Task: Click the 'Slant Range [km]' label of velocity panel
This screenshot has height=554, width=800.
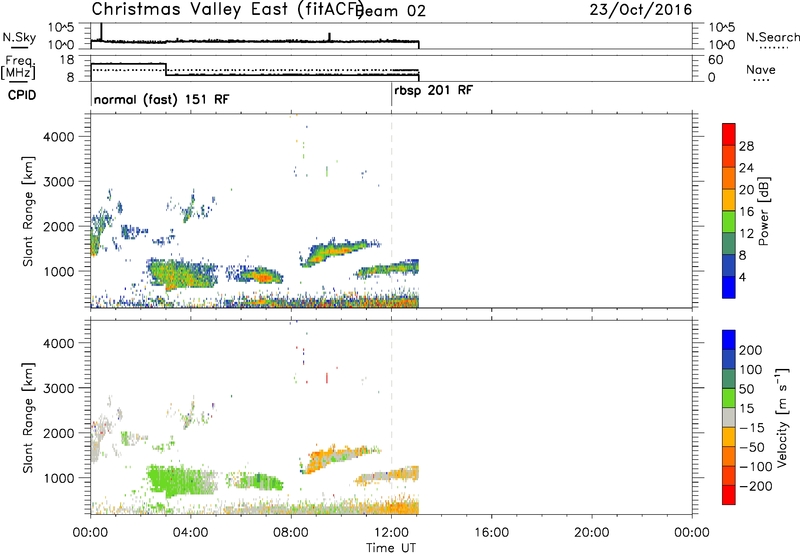Action: point(28,417)
